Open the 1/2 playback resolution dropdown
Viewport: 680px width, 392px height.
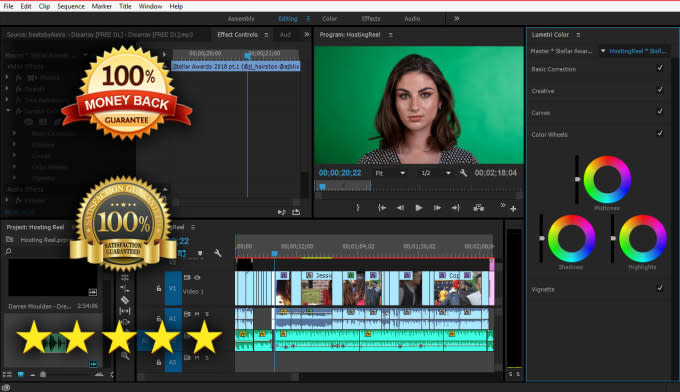click(448, 173)
